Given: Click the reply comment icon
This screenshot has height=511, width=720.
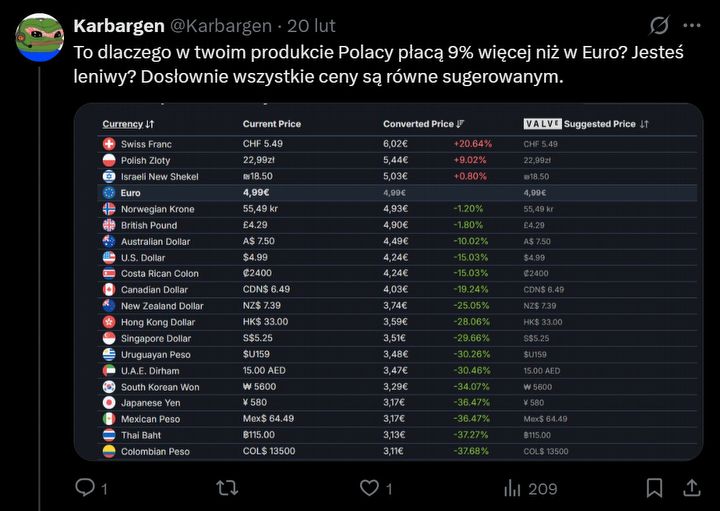Looking at the screenshot, I should 85,488.
